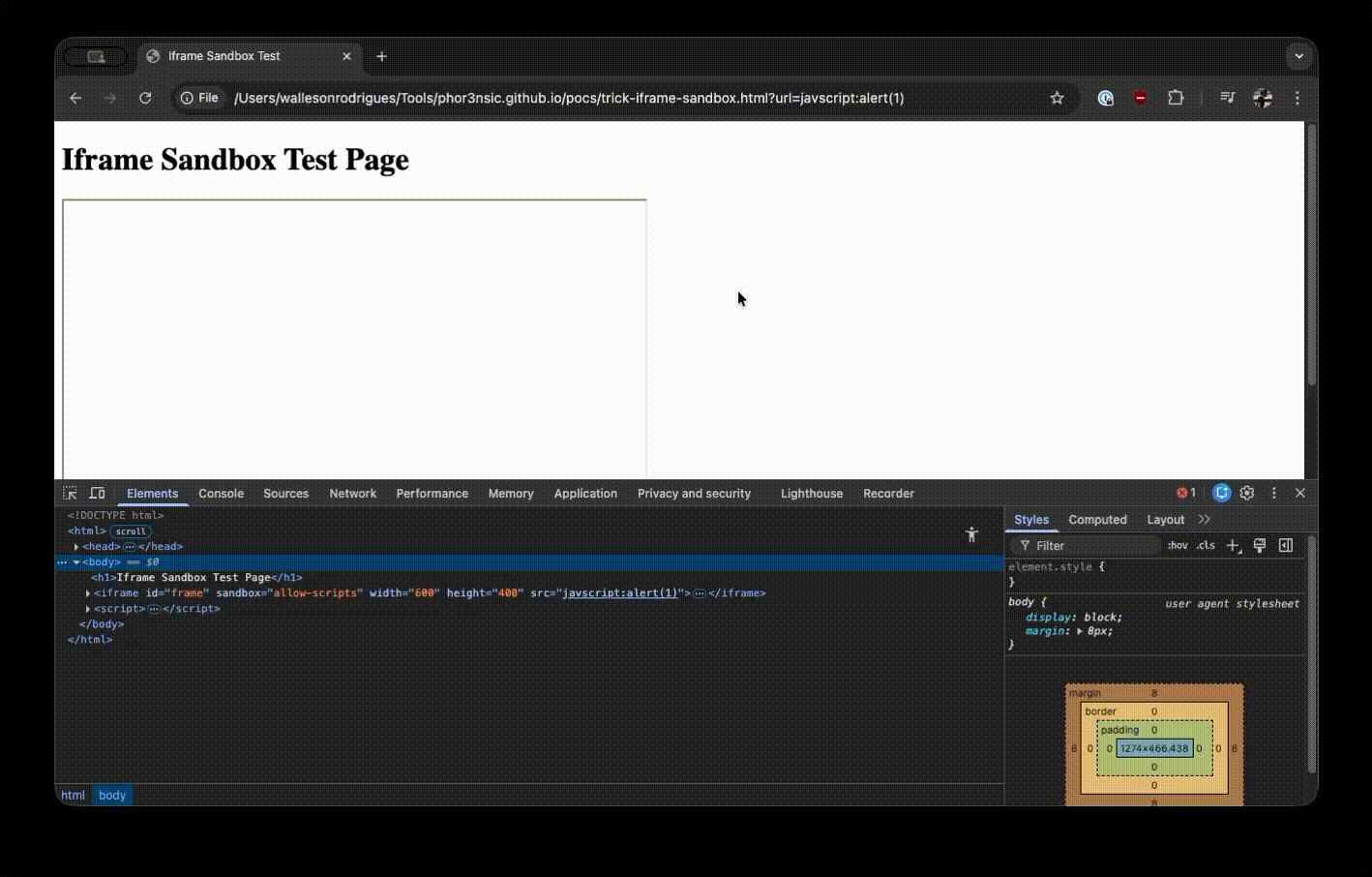The height and width of the screenshot is (877, 1372).
Task: Follow the javscript:alert(1) src link
Action: click(619, 593)
